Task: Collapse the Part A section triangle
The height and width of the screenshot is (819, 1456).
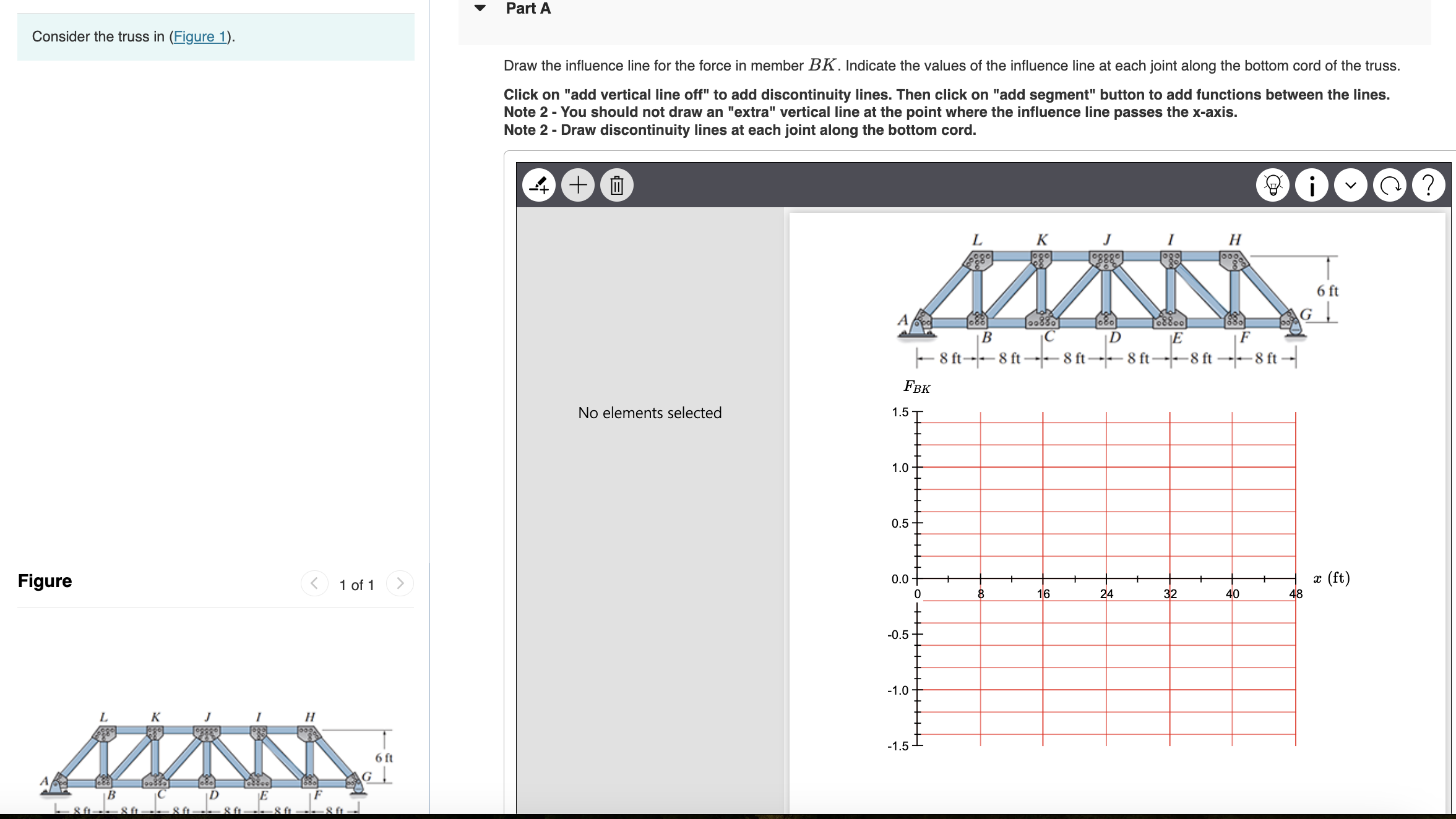Action: click(x=480, y=8)
